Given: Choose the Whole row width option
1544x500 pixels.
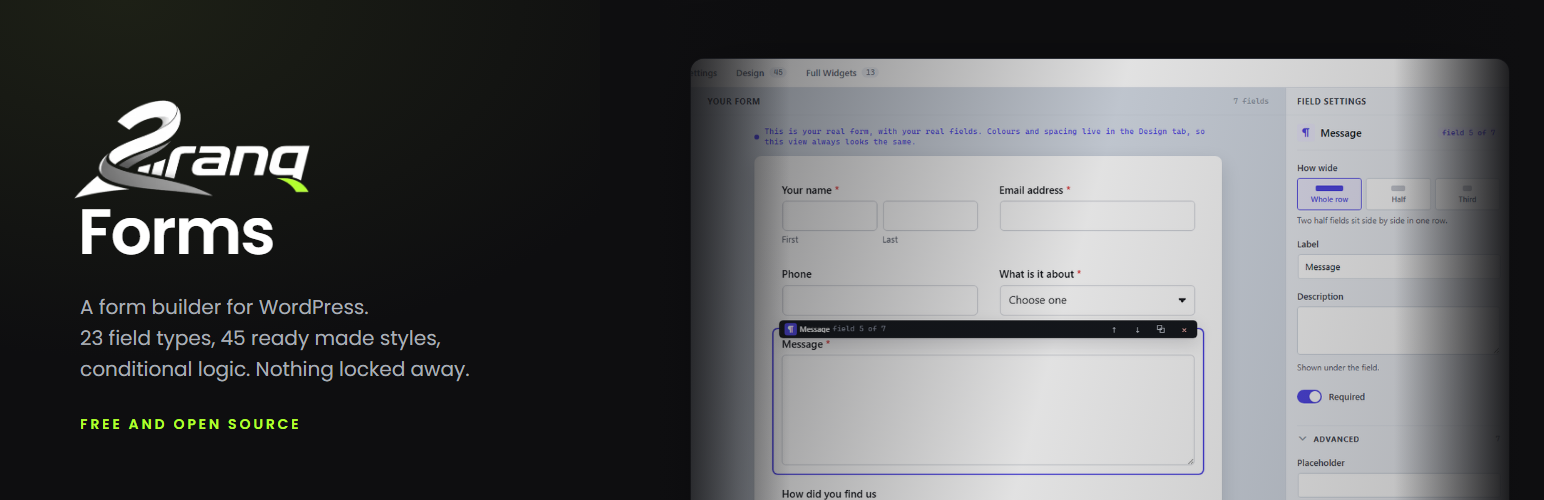Looking at the screenshot, I should [1329, 194].
